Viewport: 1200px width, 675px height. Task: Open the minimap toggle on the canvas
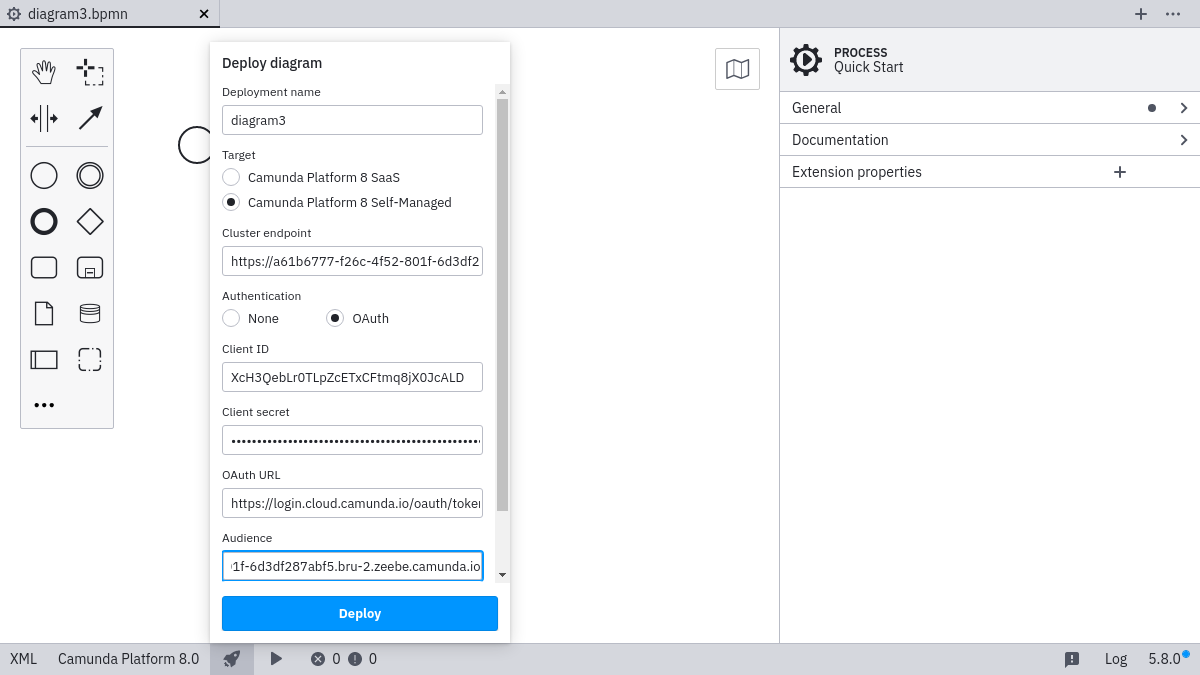coord(737,68)
